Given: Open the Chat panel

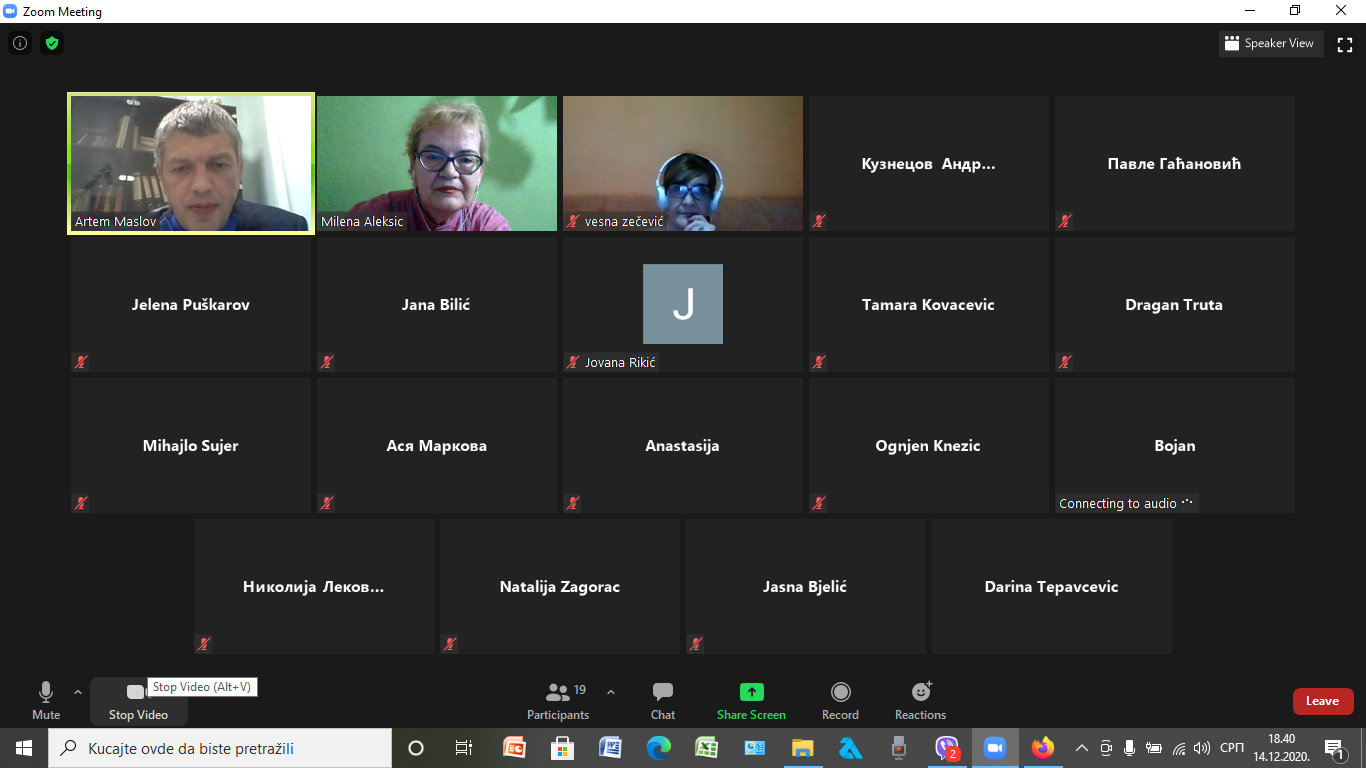Looking at the screenshot, I should [x=662, y=701].
